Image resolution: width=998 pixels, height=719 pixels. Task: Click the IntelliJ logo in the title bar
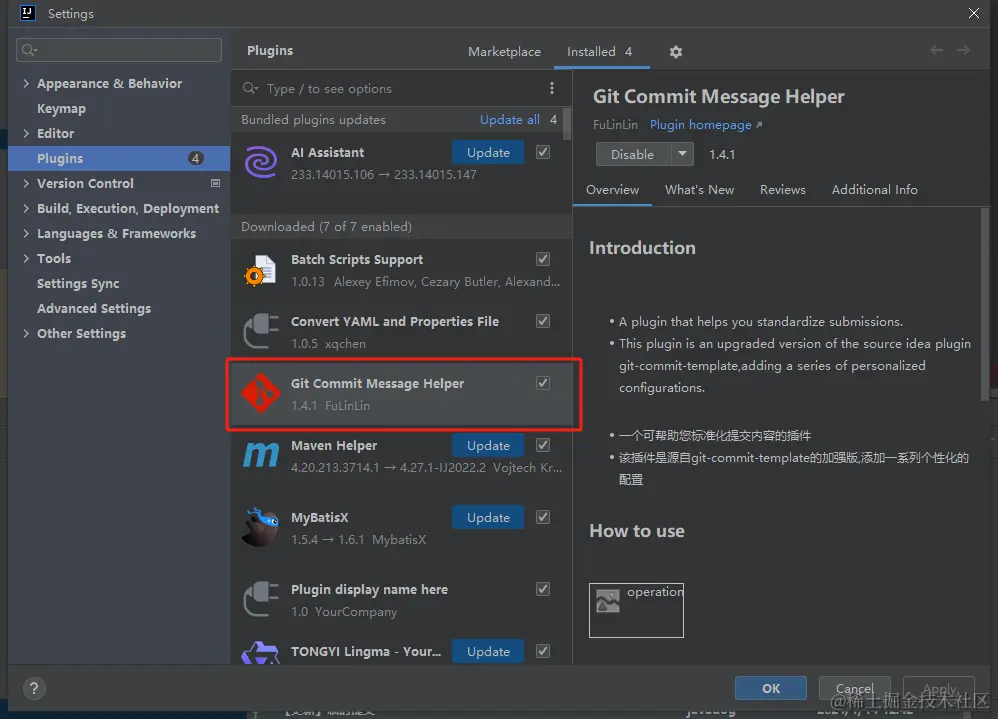pyautogui.click(x=27, y=13)
